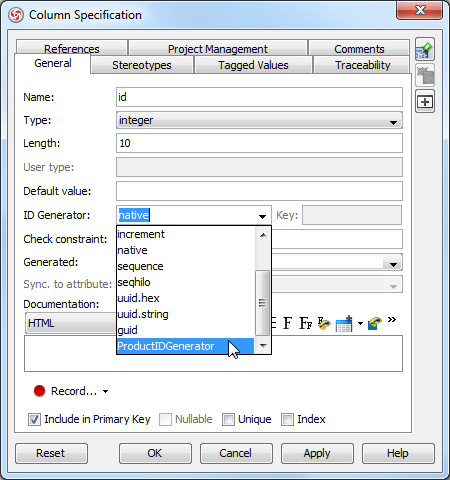Switch to the Comments tab
Screen dimensions: 450x480
click(x=359, y=49)
